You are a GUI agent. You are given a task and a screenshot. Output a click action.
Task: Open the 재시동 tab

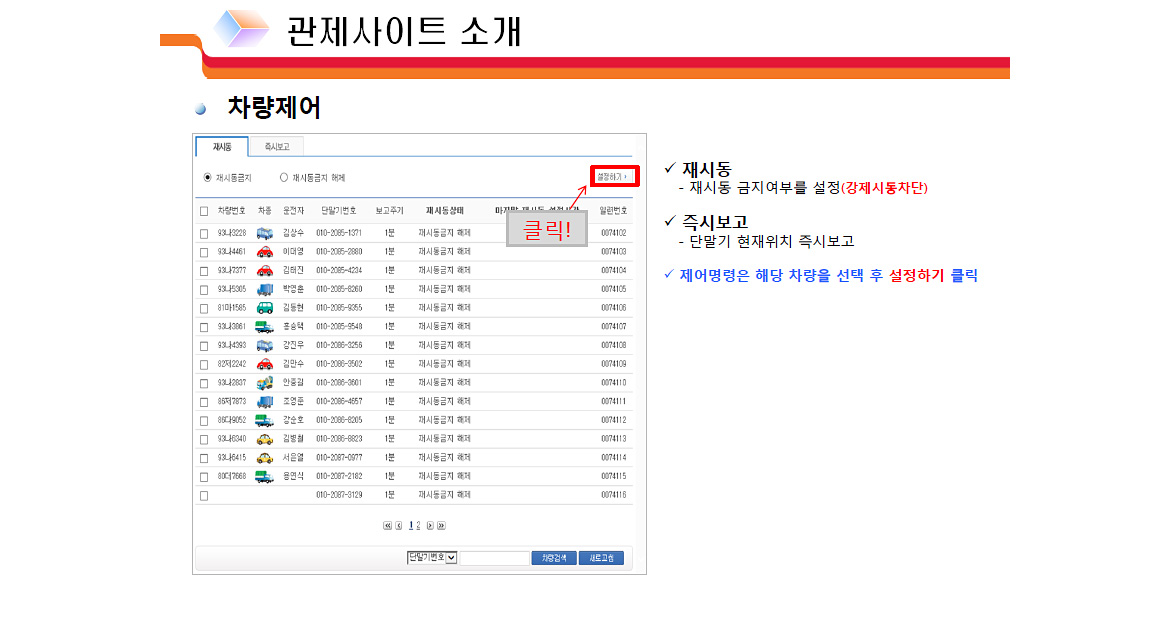pyautogui.click(x=221, y=146)
